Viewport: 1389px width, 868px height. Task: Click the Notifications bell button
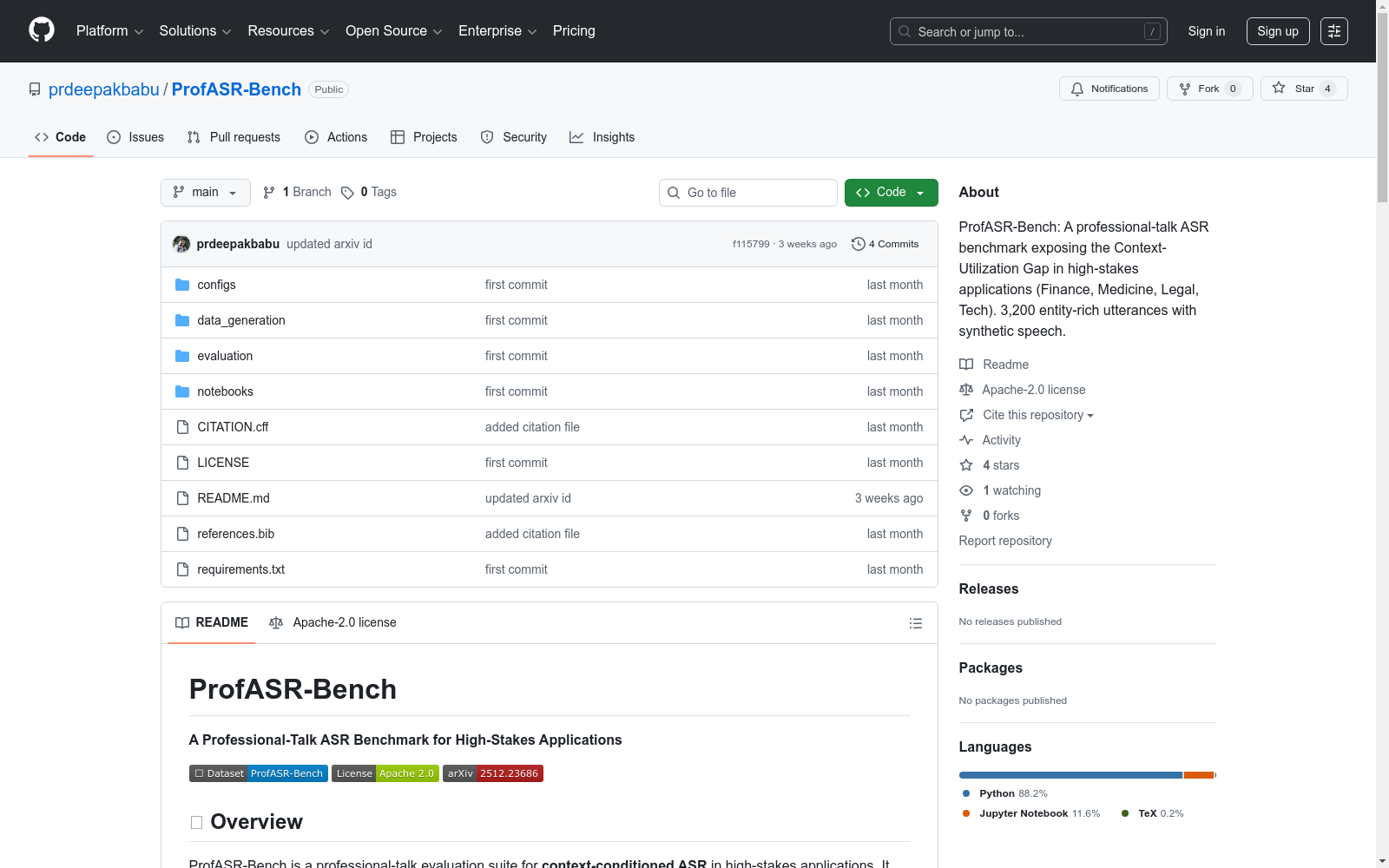point(1109,89)
